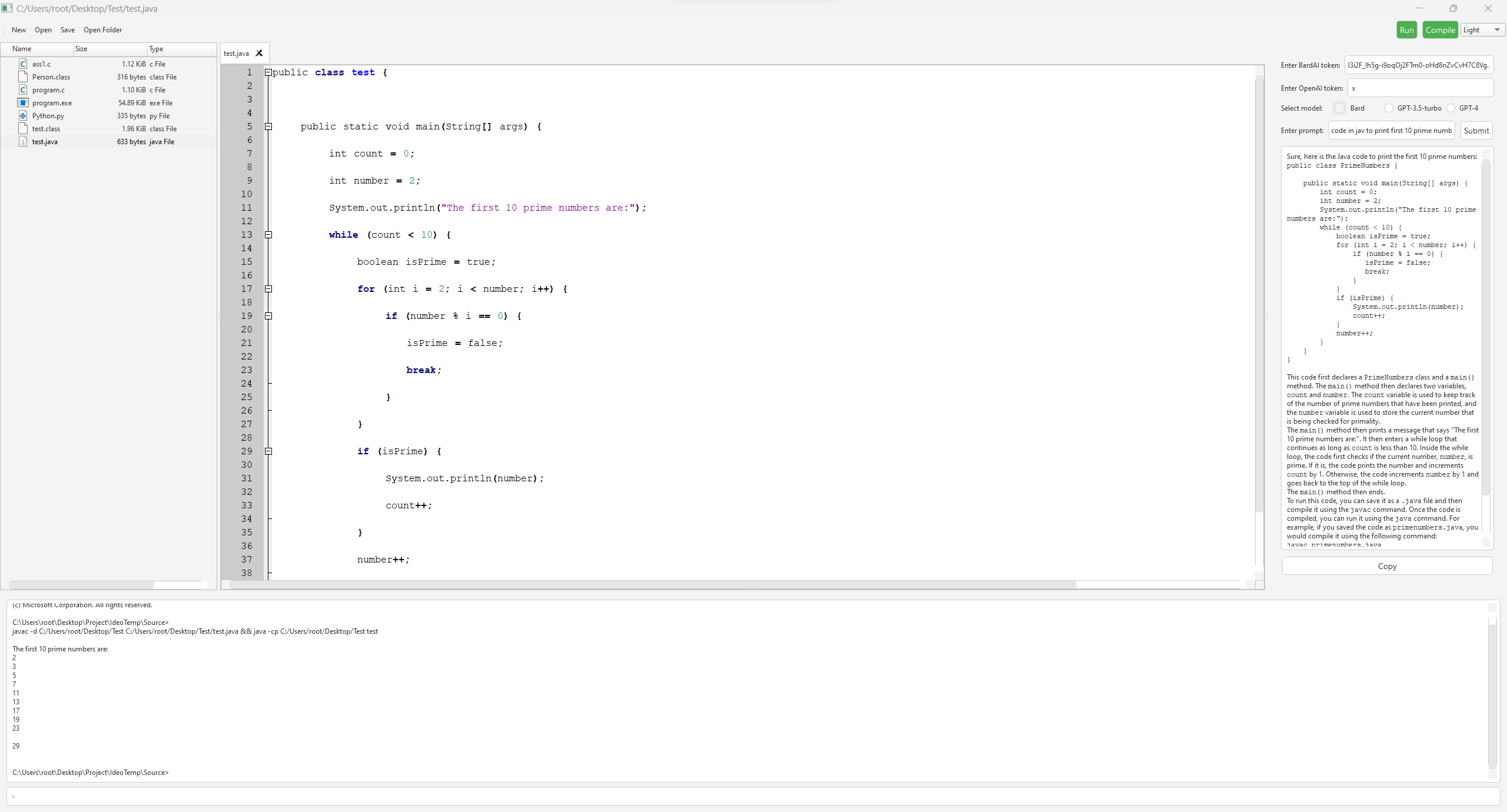Click the Run button to execute code
The image size is (1507, 812).
[x=1407, y=29]
